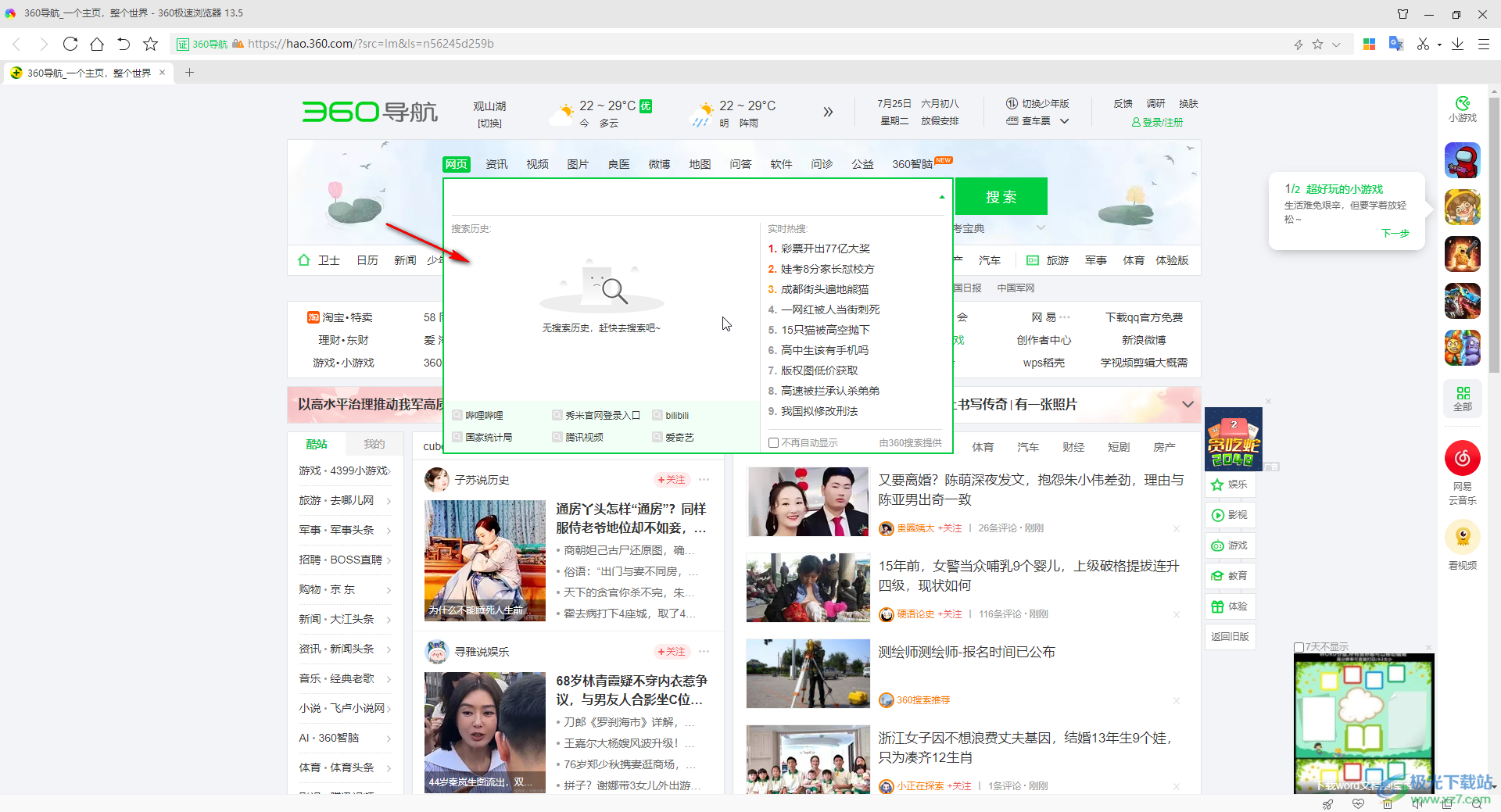Click 切换少年版 link
Viewport: 1501px width, 812px height.
(x=1038, y=103)
